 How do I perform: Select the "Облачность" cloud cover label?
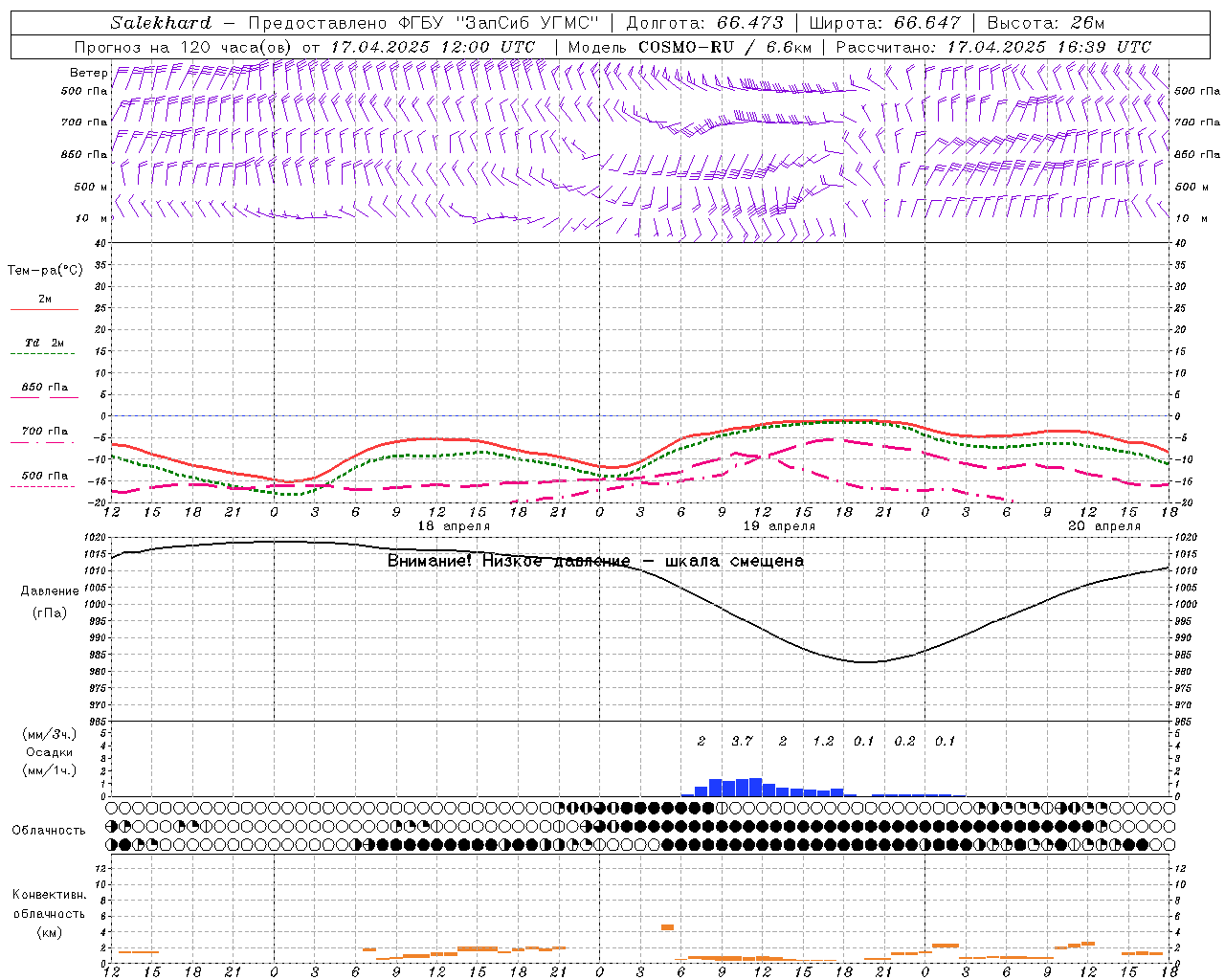click(49, 831)
